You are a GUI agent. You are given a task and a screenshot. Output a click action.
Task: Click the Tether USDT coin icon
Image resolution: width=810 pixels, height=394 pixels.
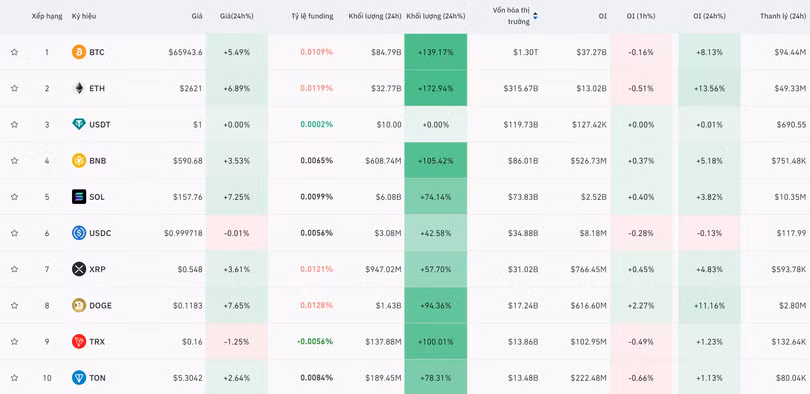(79, 124)
